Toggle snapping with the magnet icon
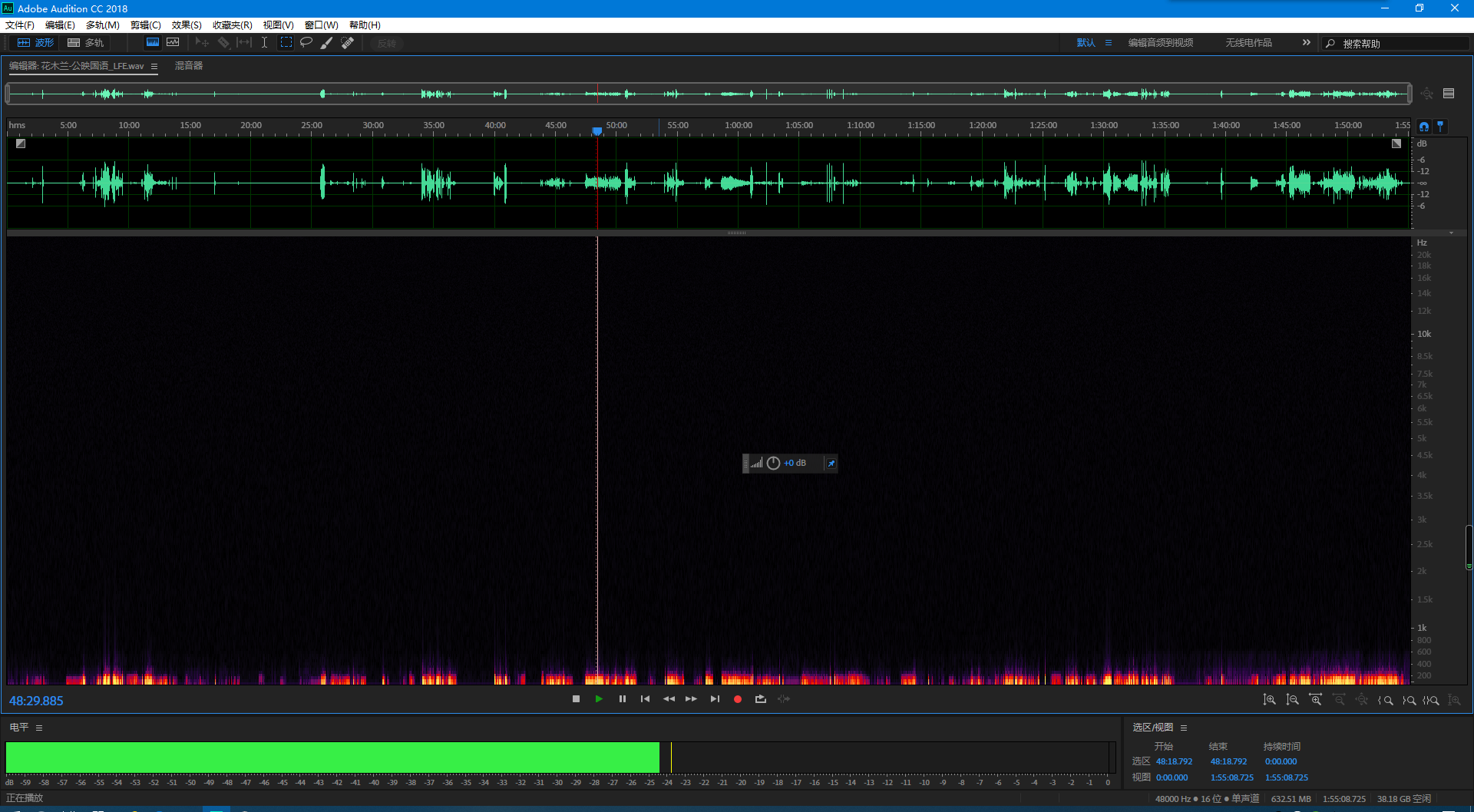The width and height of the screenshot is (1474, 812). [1424, 127]
